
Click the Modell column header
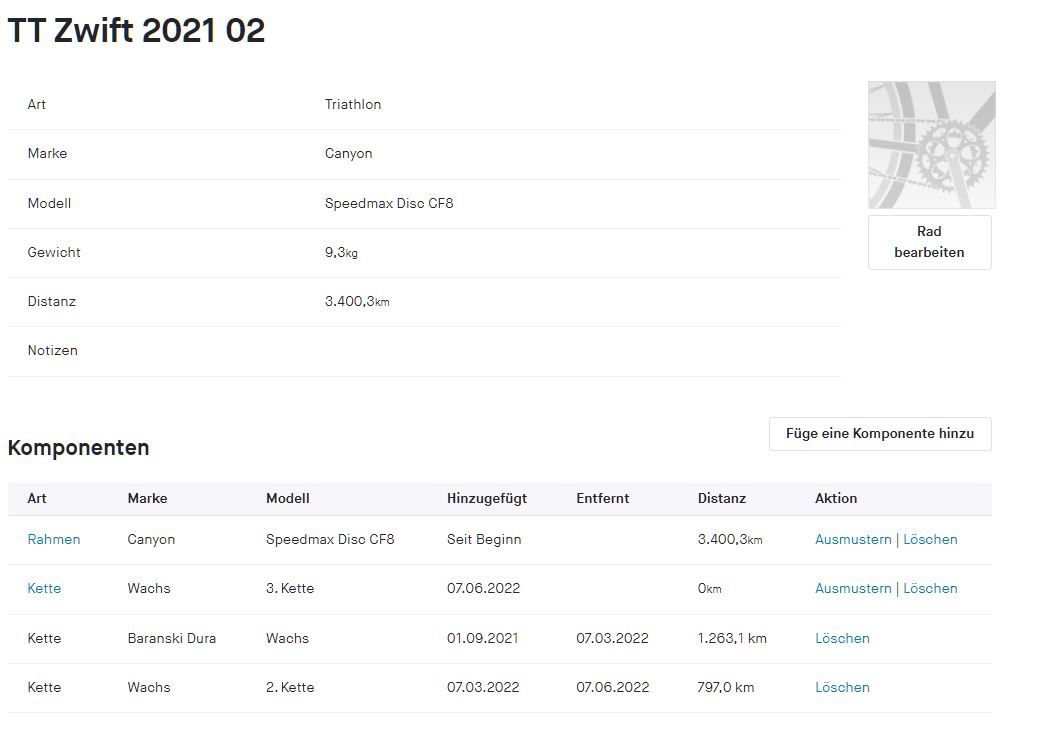(x=288, y=498)
